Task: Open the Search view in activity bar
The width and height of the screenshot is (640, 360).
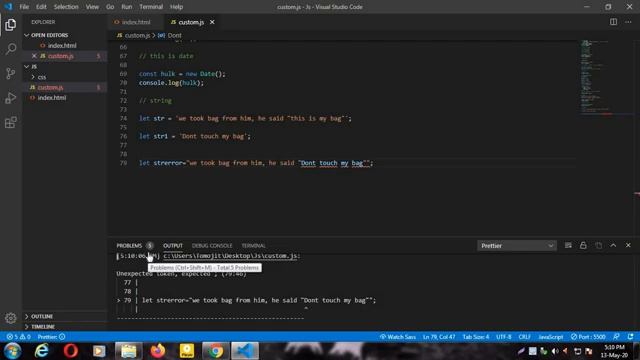Action: tap(11, 49)
